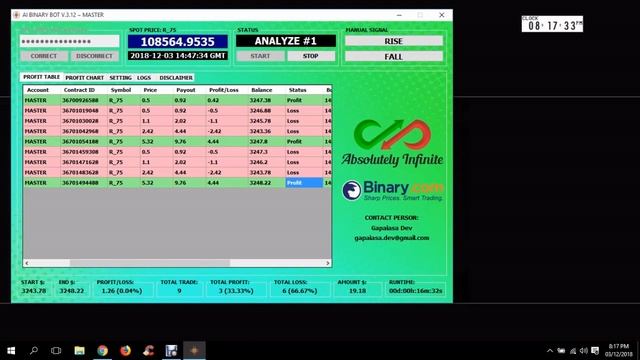This screenshot has height=360, width=640.
Task: Click the Payout column header
Action: 189,90
